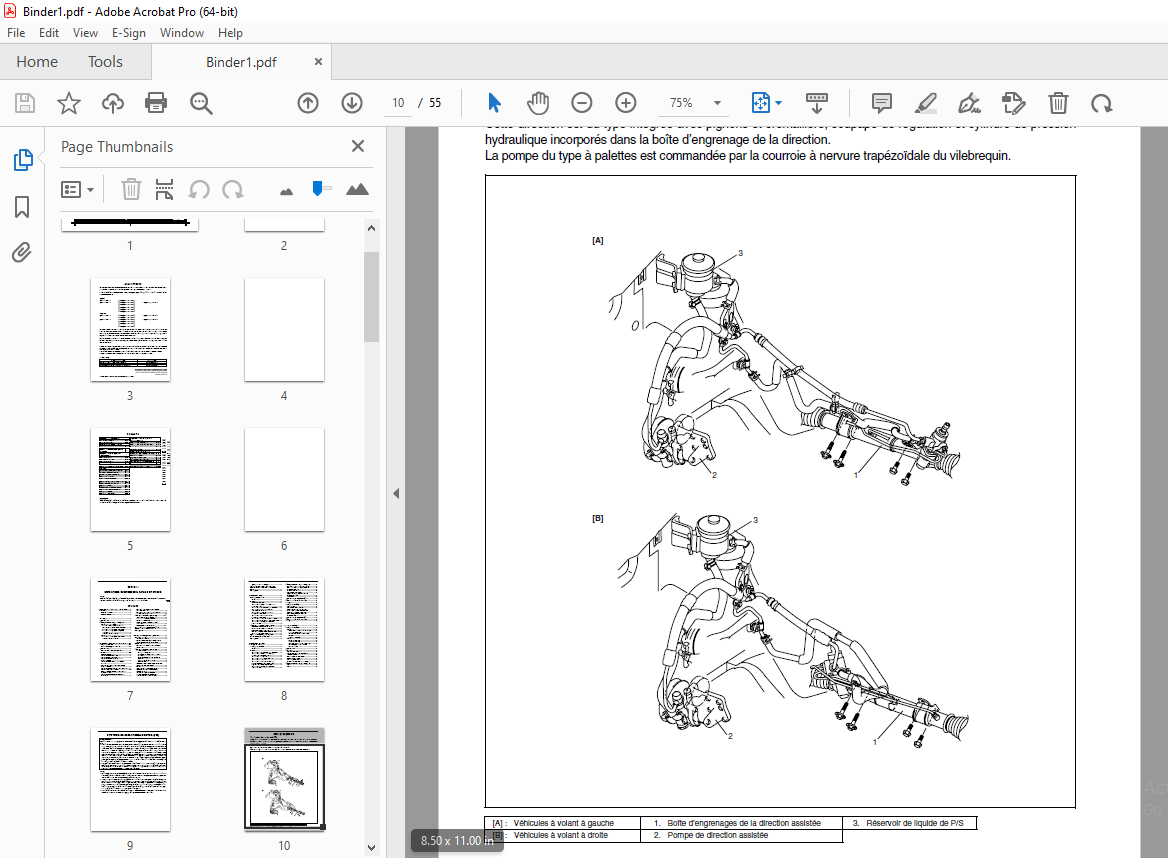Select page 8 thumbnail
The width and height of the screenshot is (1168, 858).
(x=285, y=629)
